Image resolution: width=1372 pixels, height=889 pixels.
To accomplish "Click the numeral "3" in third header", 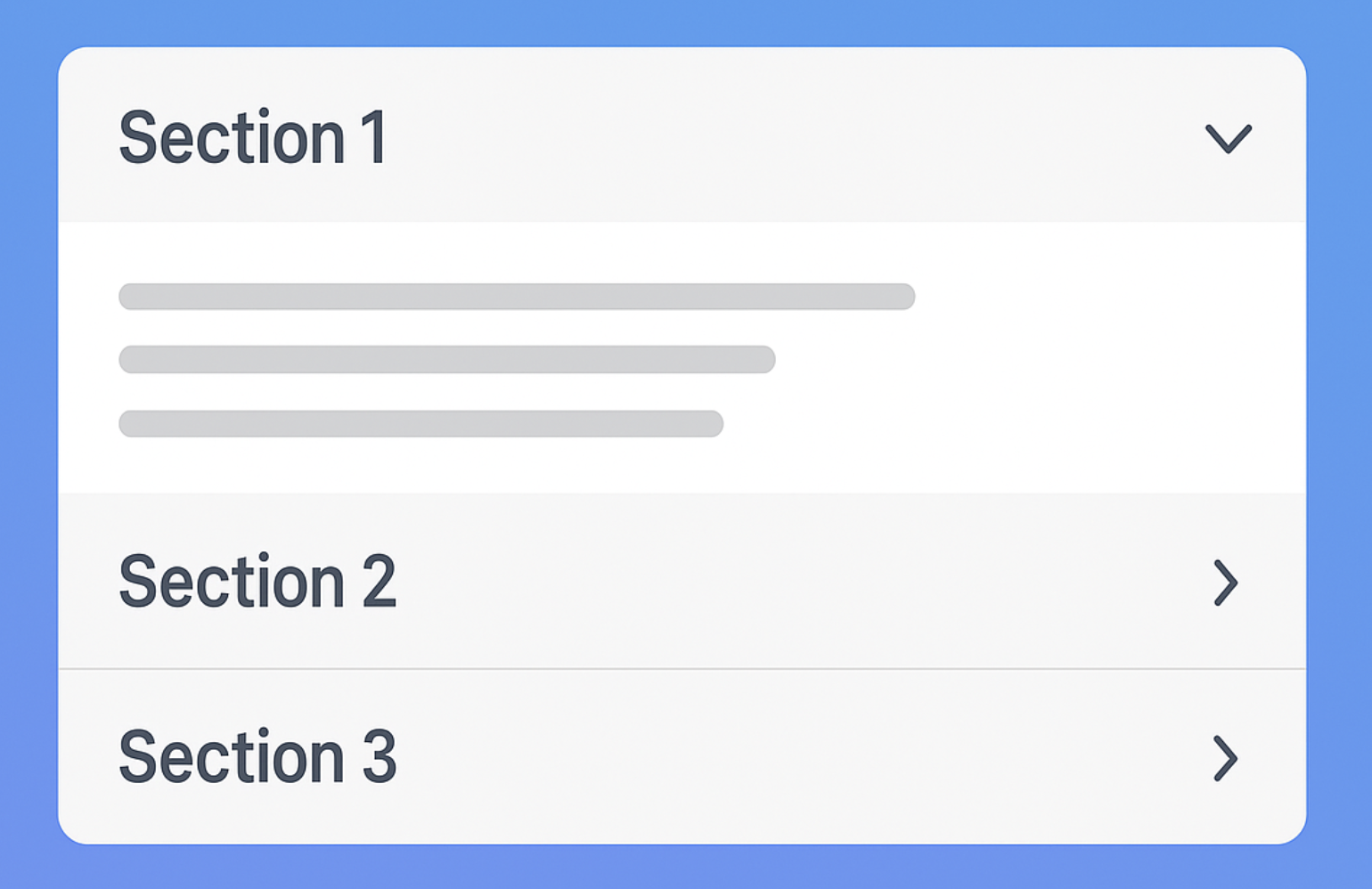I will 379,757.
